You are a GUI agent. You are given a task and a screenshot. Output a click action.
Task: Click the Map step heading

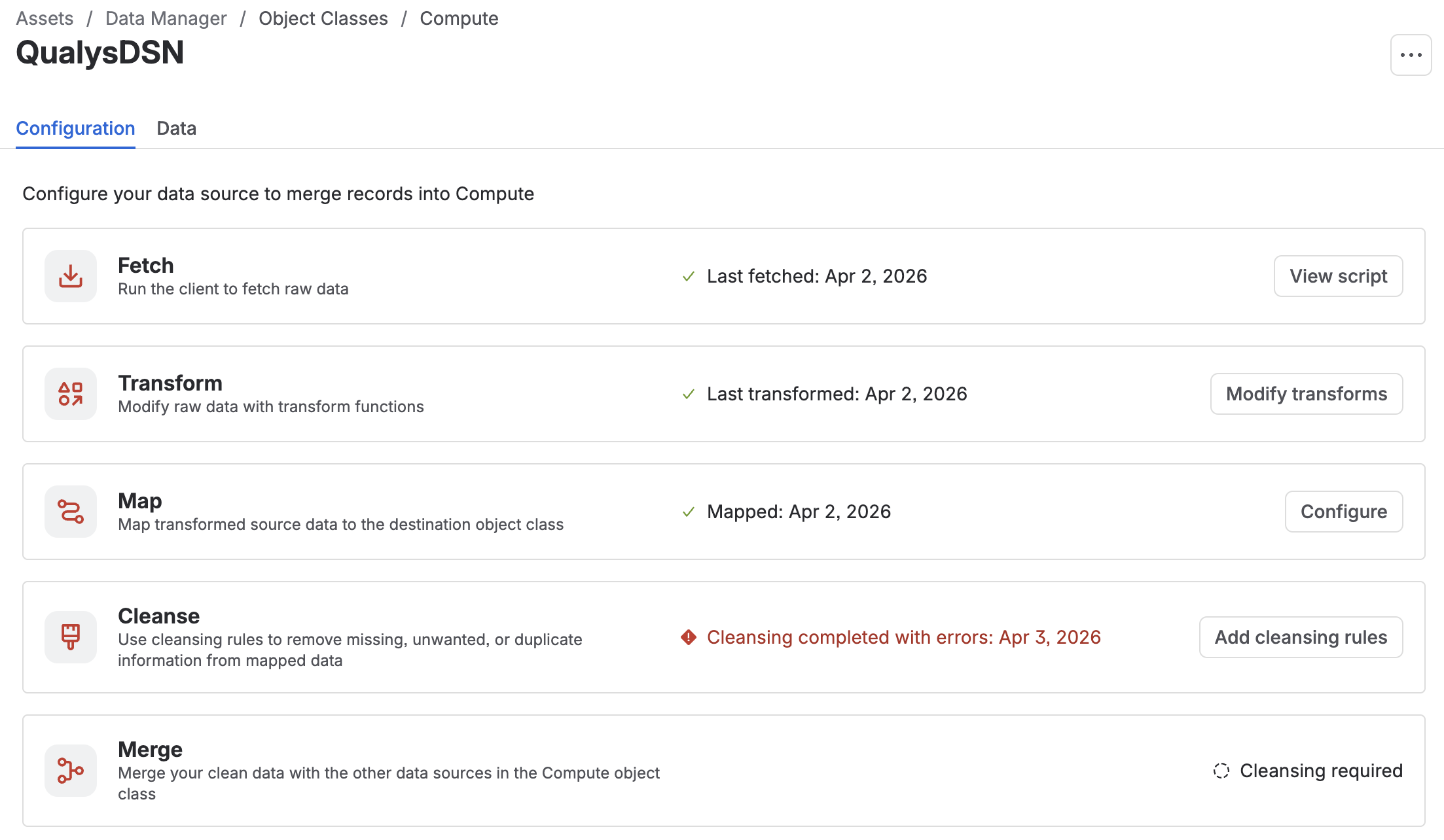(x=140, y=500)
